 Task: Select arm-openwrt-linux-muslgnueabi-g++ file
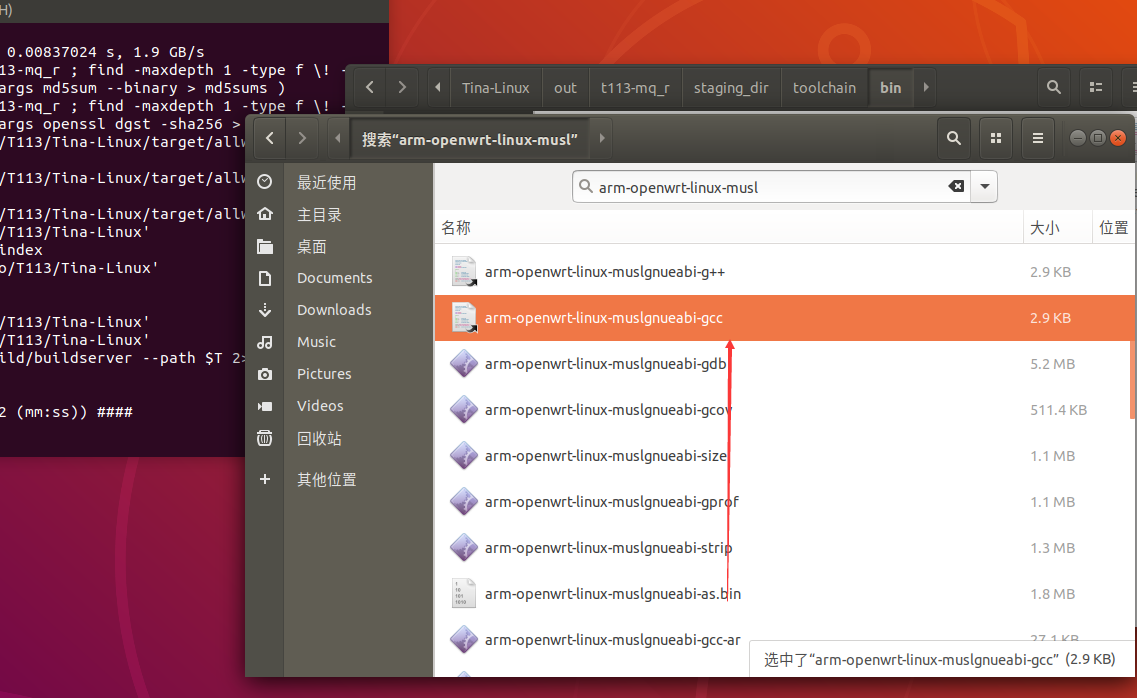(x=785, y=272)
